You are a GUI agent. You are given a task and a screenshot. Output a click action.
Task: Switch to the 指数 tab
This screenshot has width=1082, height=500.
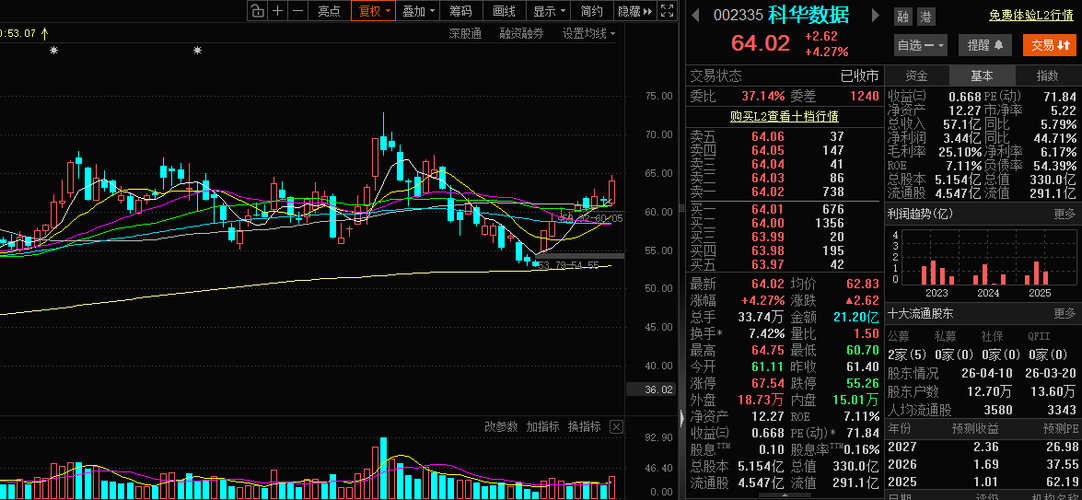click(1047, 76)
